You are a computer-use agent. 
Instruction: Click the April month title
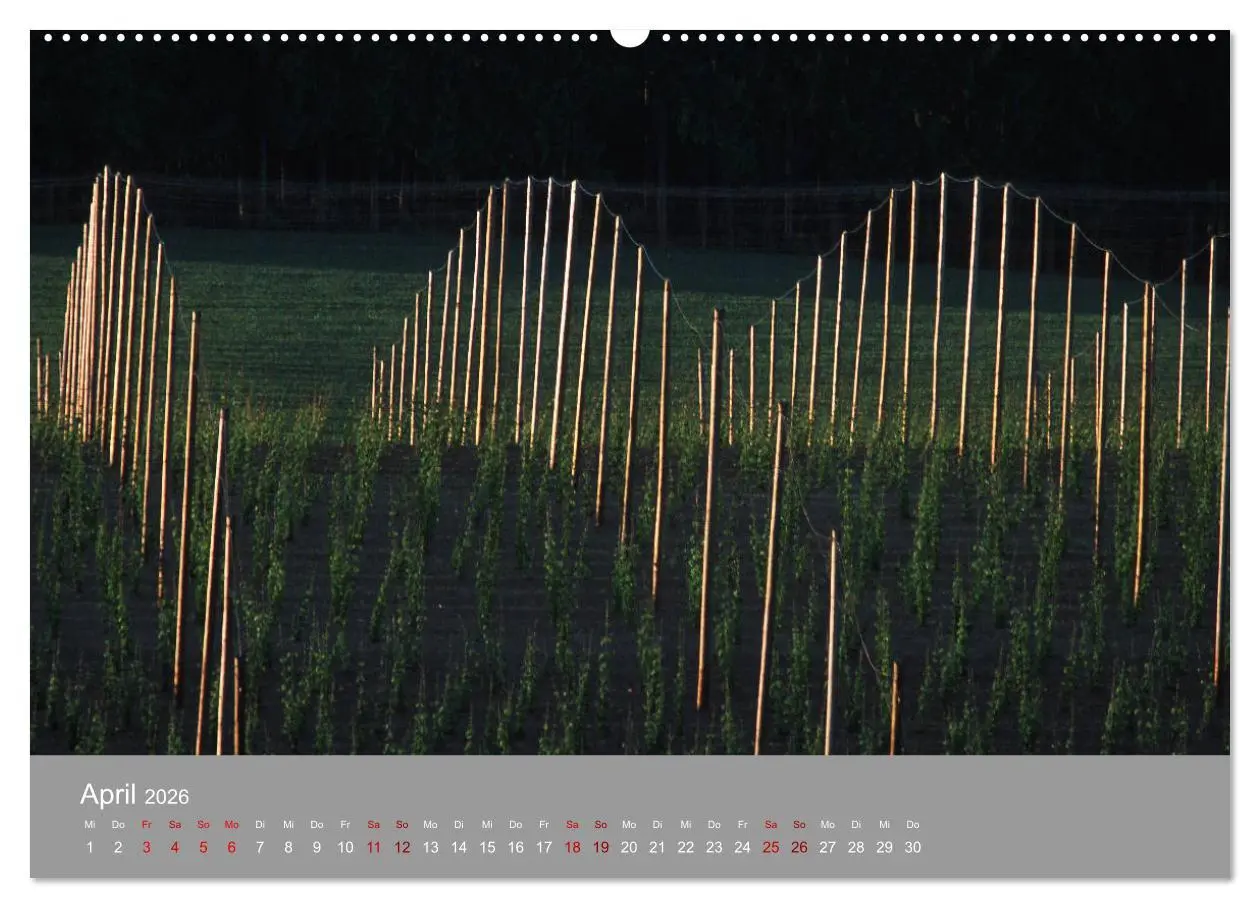point(108,795)
